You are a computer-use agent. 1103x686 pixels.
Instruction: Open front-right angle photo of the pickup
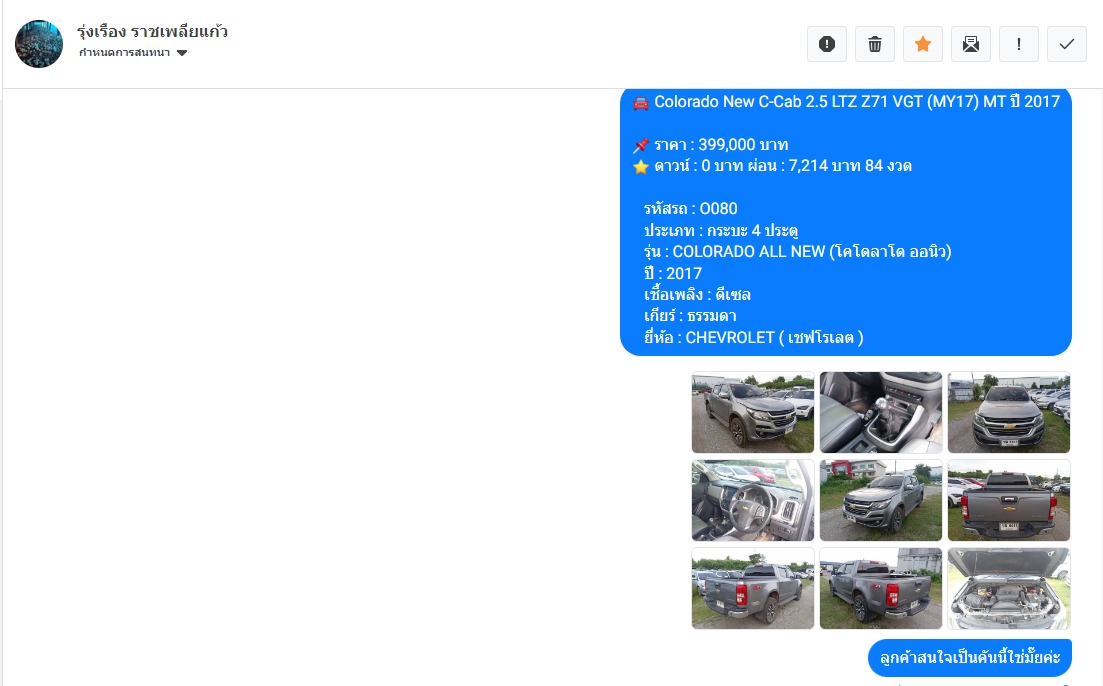pos(881,500)
